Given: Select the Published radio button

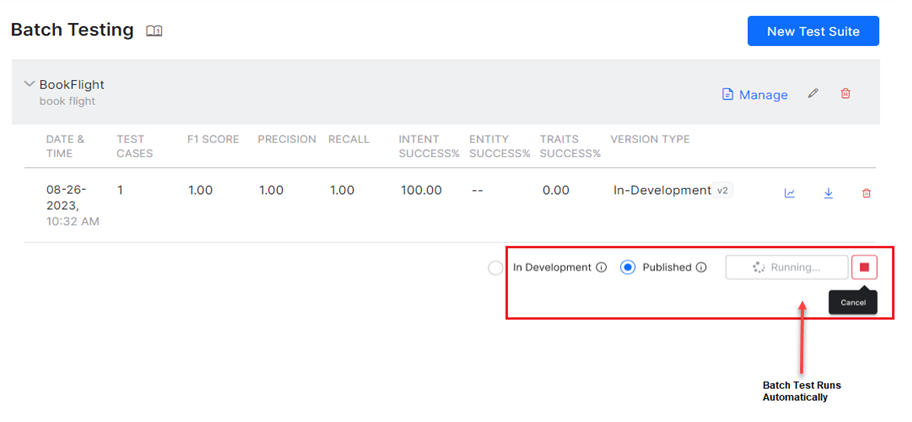Looking at the screenshot, I should (628, 268).
